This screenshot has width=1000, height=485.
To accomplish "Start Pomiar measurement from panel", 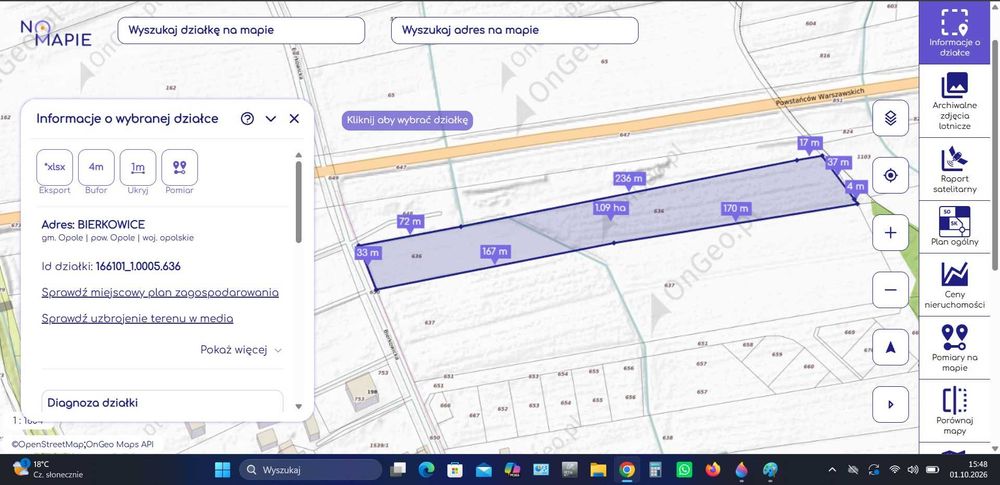I will coord(179,167).
